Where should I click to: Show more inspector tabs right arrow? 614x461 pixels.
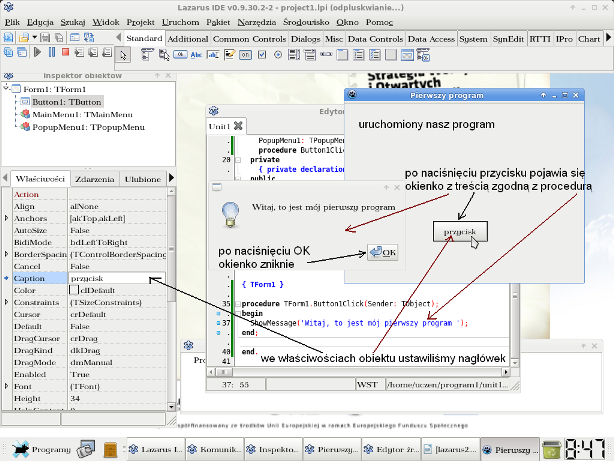(x=171, y=178)
